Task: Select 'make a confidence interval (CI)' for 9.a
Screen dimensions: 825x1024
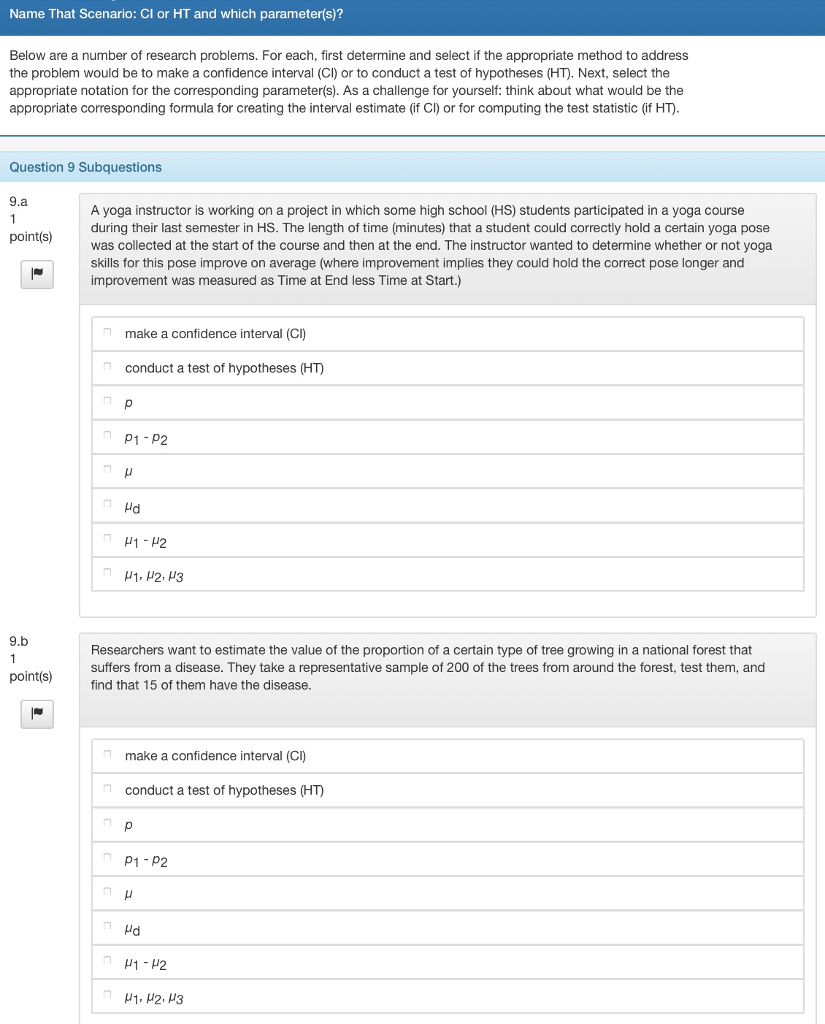Action: [x=107, y=330]
